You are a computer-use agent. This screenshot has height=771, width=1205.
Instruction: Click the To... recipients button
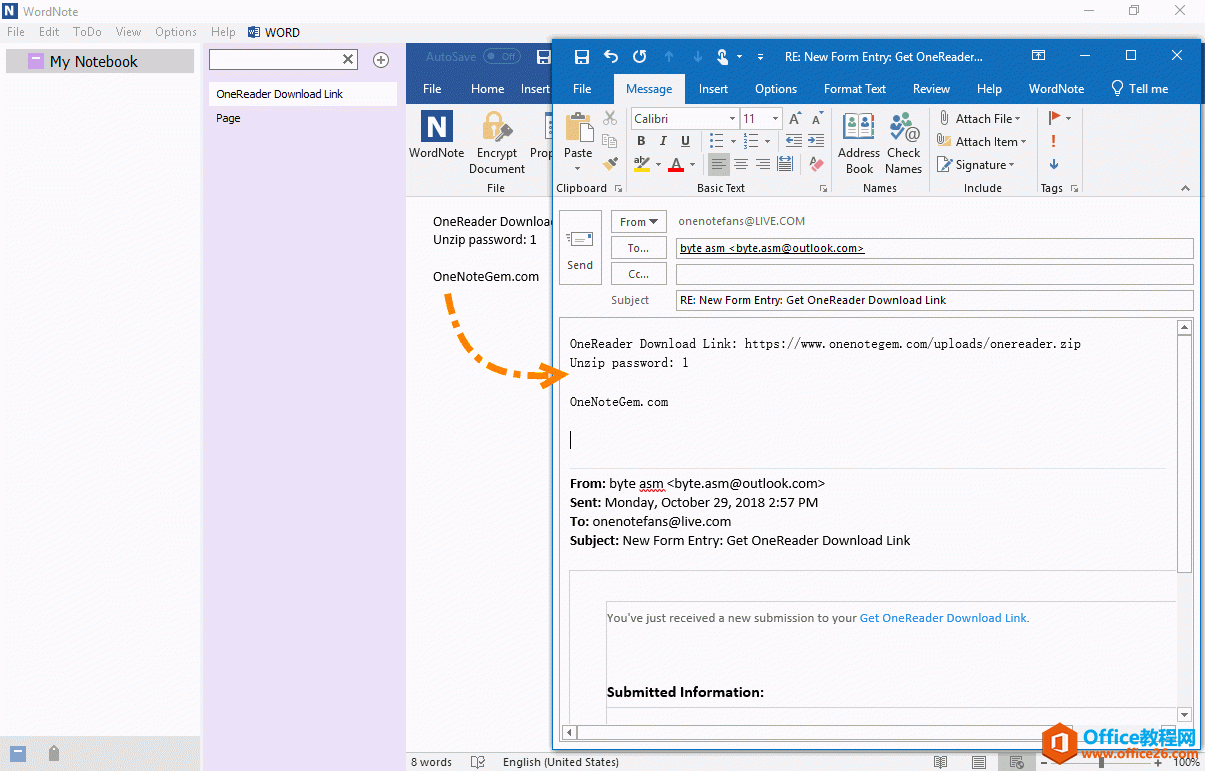(639, 248)
